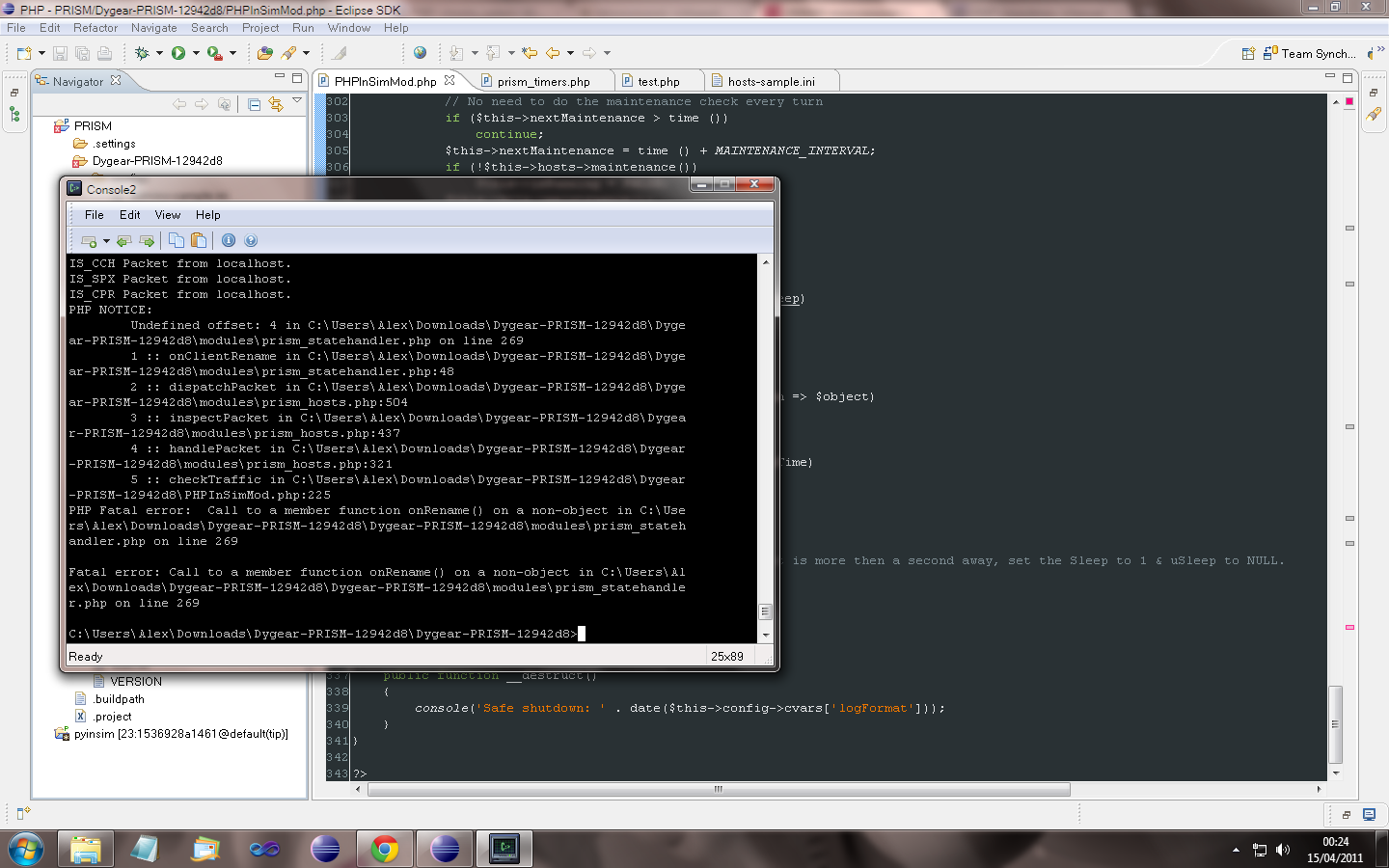Image resolution: width=1389 pixels, height=868 pixels.
Task: Click the Search flashlight toolbar icon
Action: pos(288,53)
